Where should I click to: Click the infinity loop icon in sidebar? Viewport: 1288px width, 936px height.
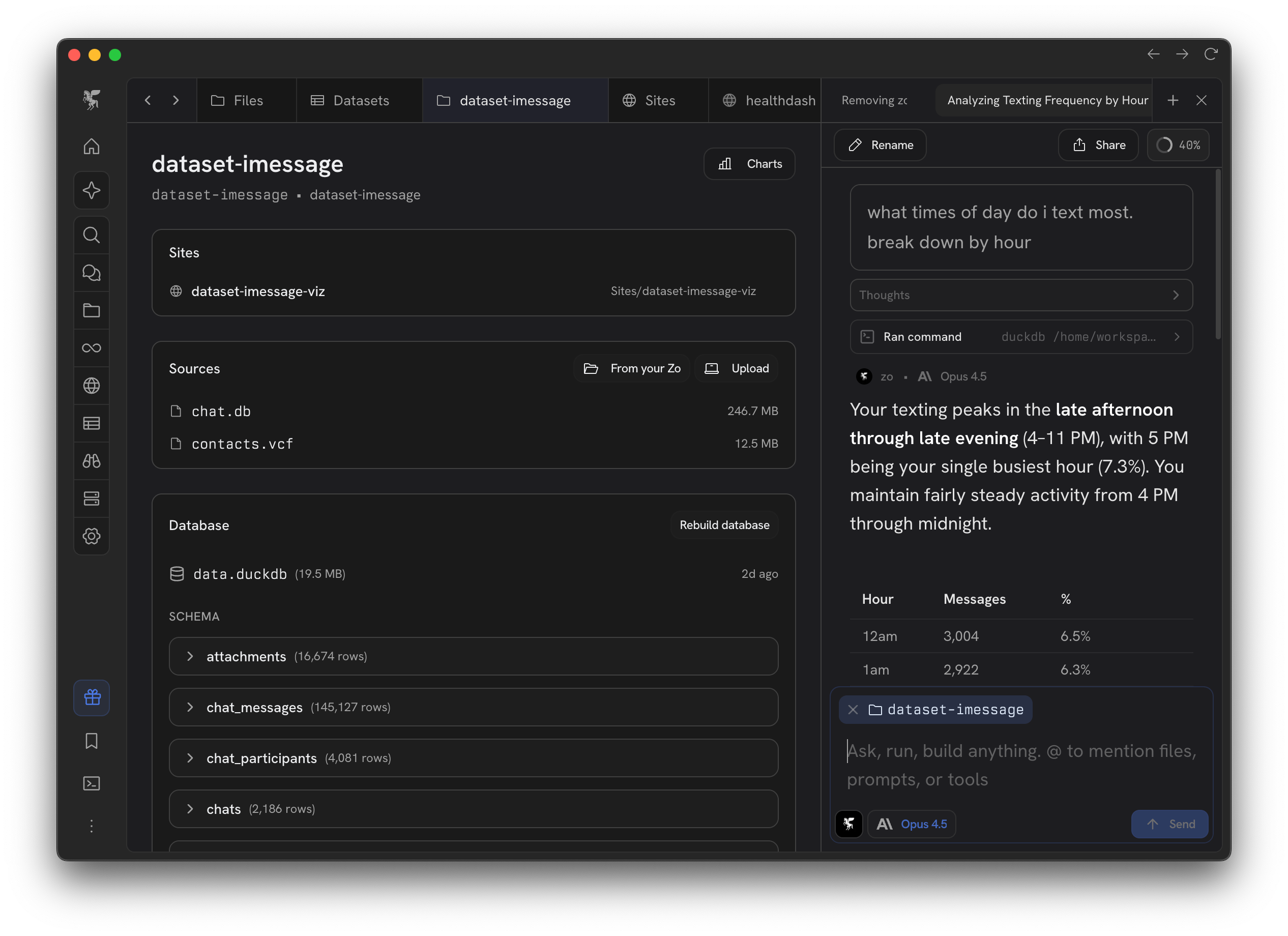tap(92, 347)
